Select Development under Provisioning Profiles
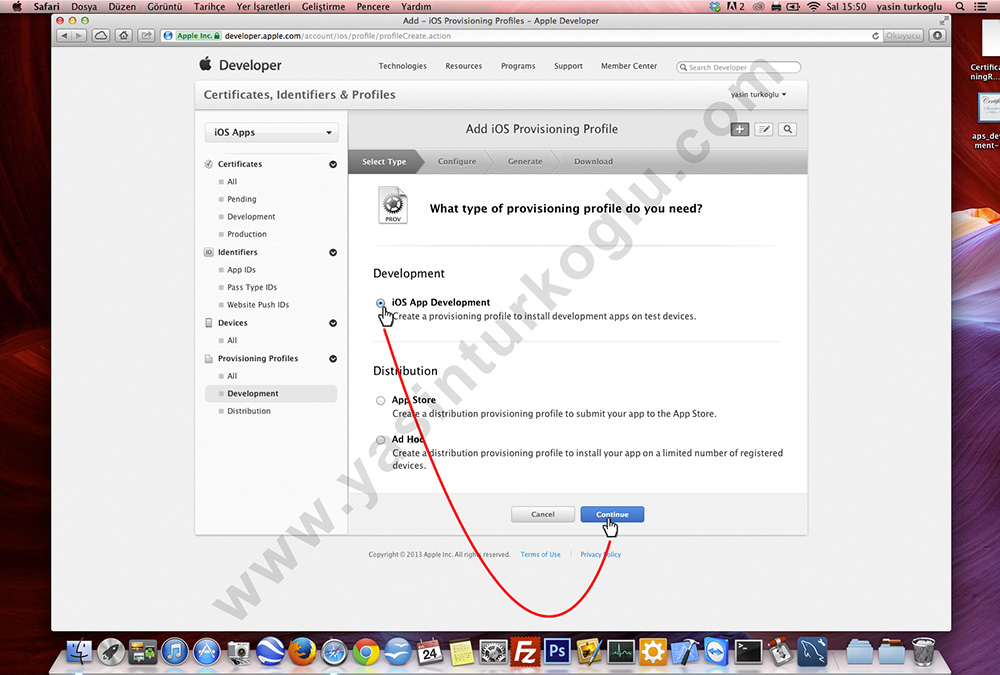This screenshot has width=1000, height=675. coord(271,394)
